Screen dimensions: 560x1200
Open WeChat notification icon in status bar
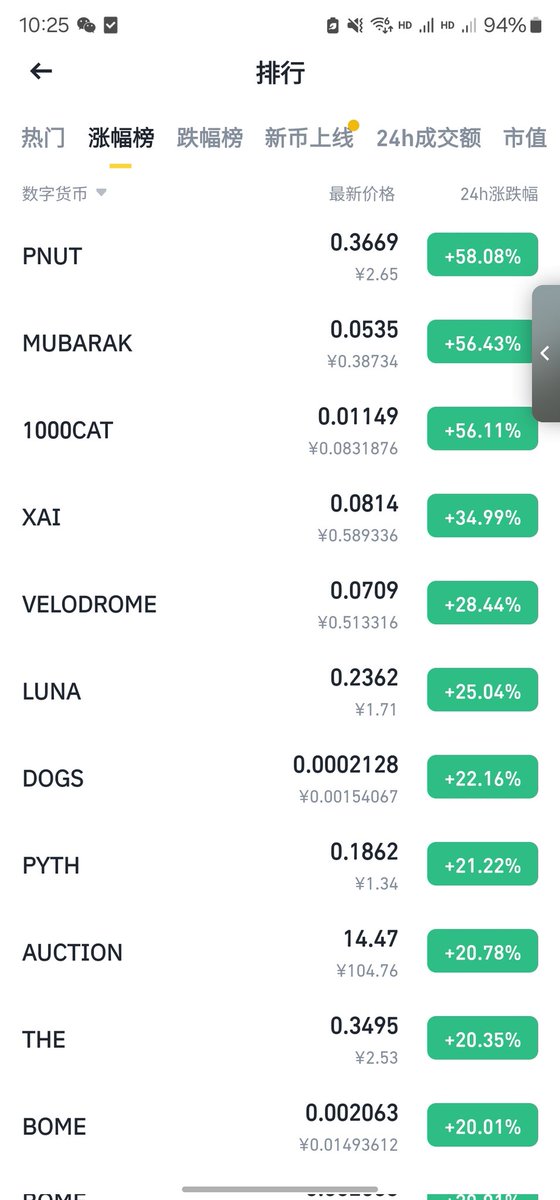(x=86, y=25)
